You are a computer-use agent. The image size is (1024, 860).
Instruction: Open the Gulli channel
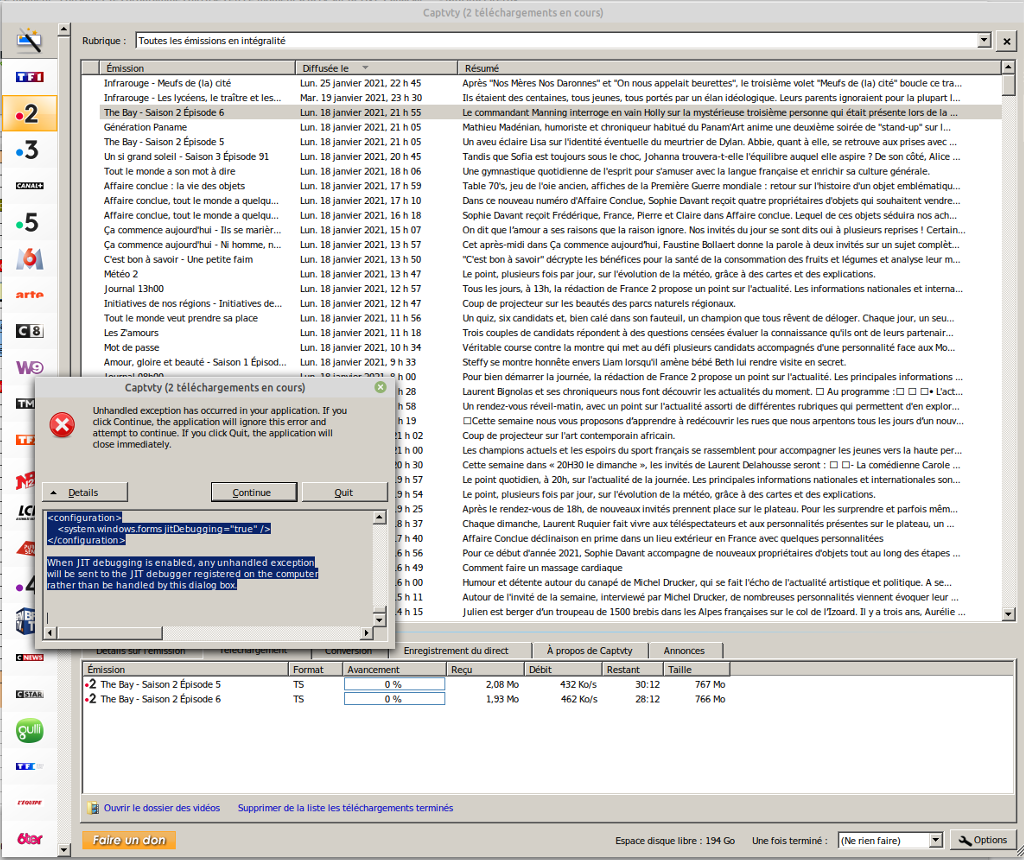pos(29,731)
